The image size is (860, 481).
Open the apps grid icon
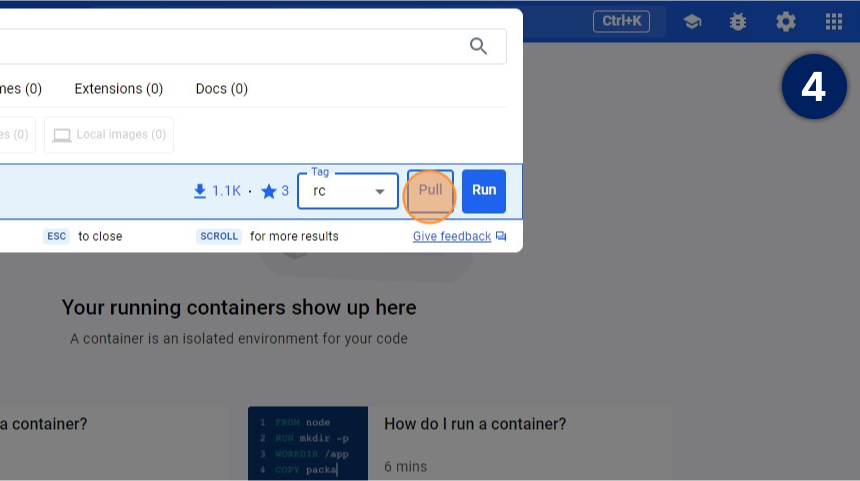point(833,21)
